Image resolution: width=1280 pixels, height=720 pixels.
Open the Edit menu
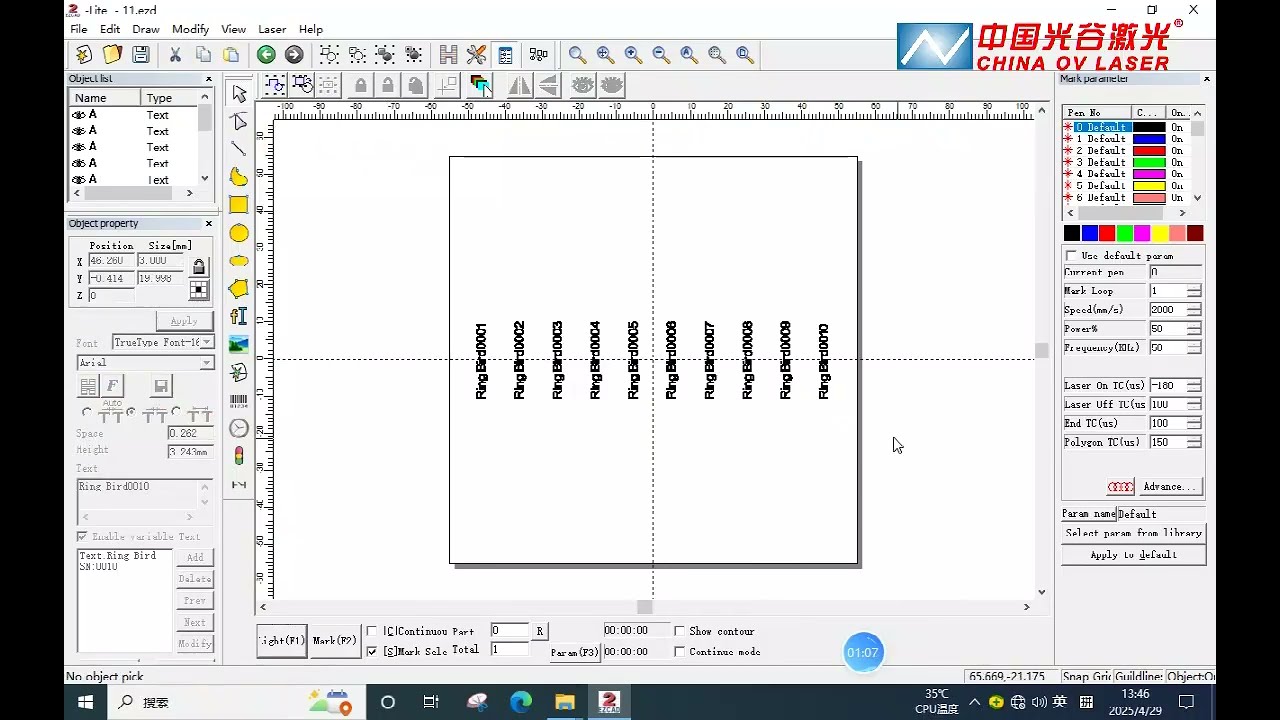click(x=110, y=30)
